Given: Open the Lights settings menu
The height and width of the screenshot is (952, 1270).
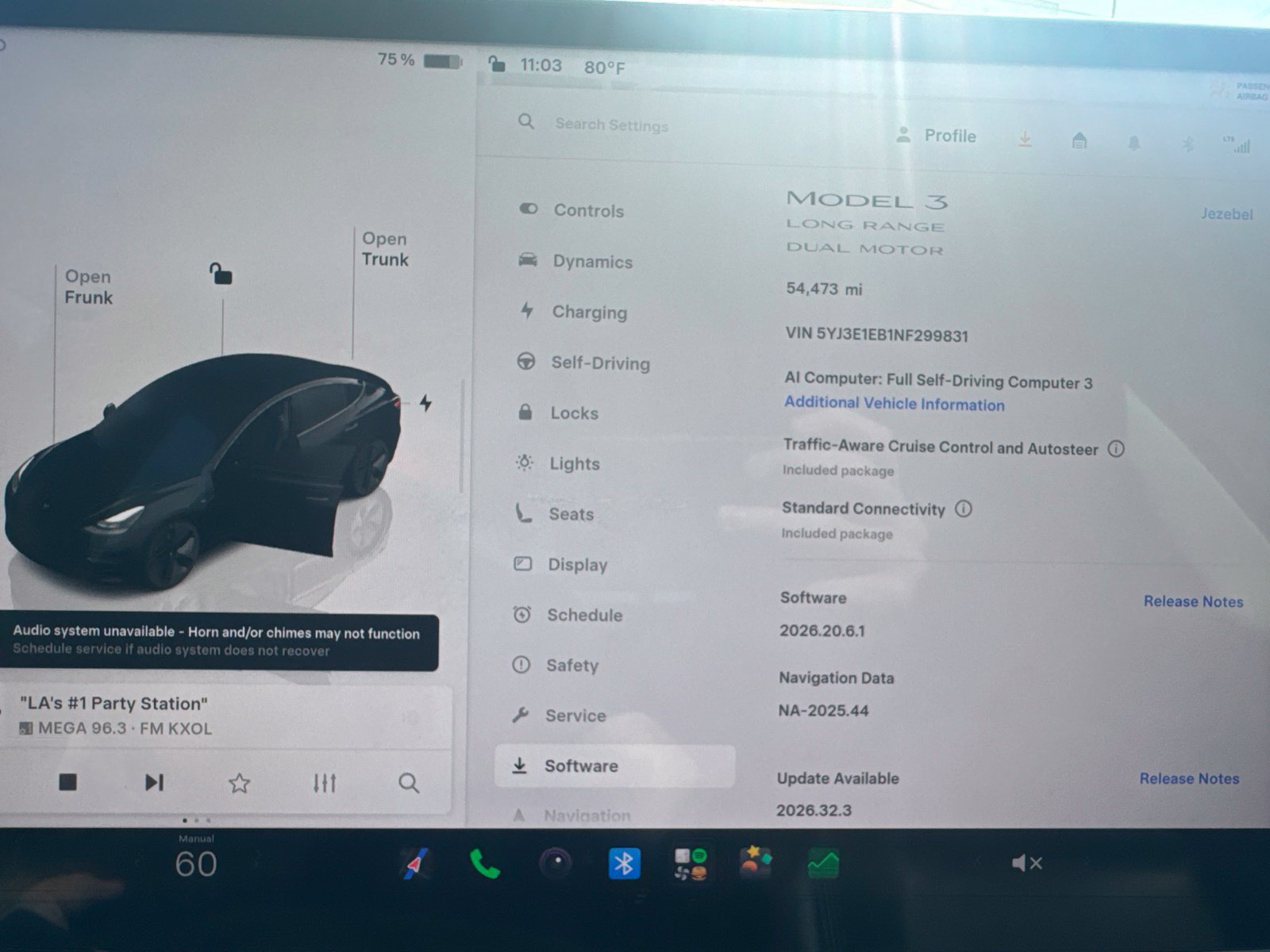Looking at the screenshot, I should (x=558, y=463).
